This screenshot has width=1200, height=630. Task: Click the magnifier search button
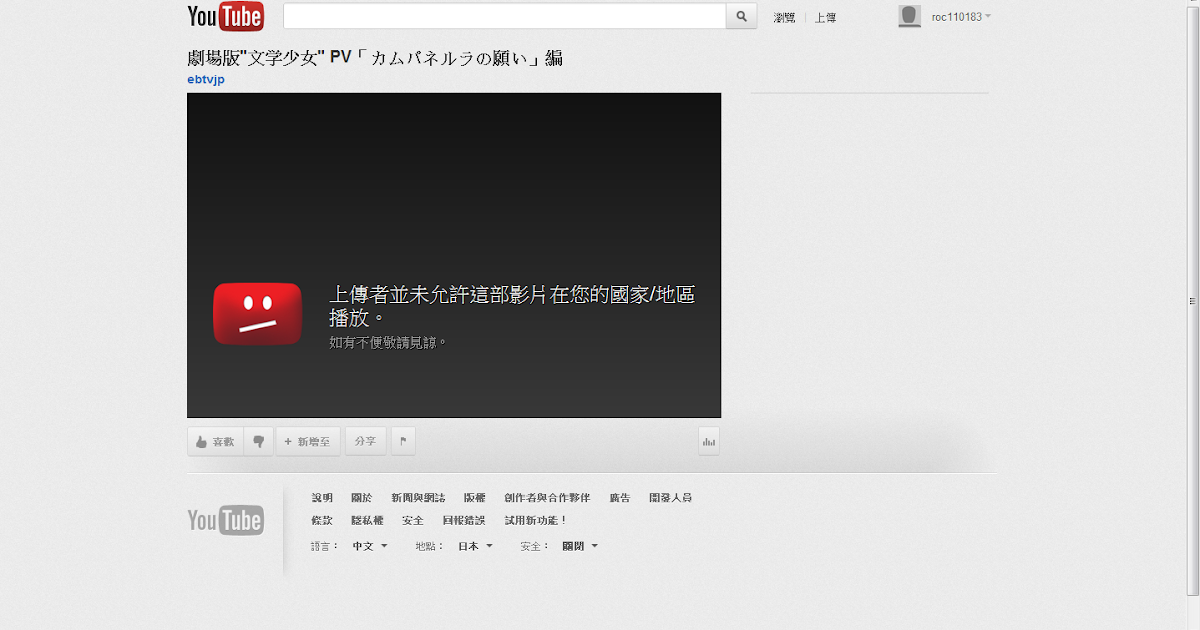point(741,16)
